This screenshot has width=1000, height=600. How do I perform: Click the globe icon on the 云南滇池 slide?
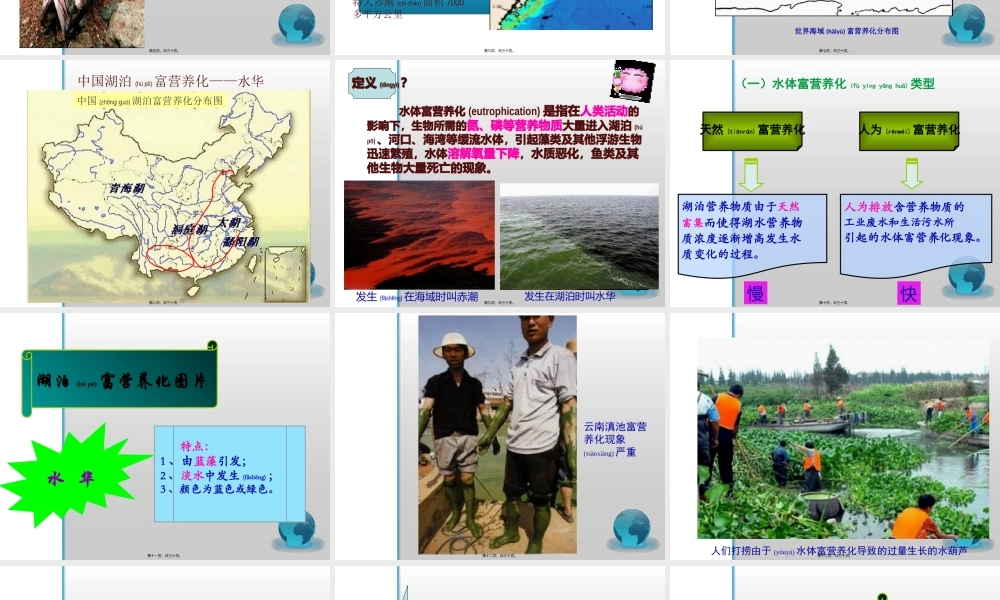tap(632, 527)
